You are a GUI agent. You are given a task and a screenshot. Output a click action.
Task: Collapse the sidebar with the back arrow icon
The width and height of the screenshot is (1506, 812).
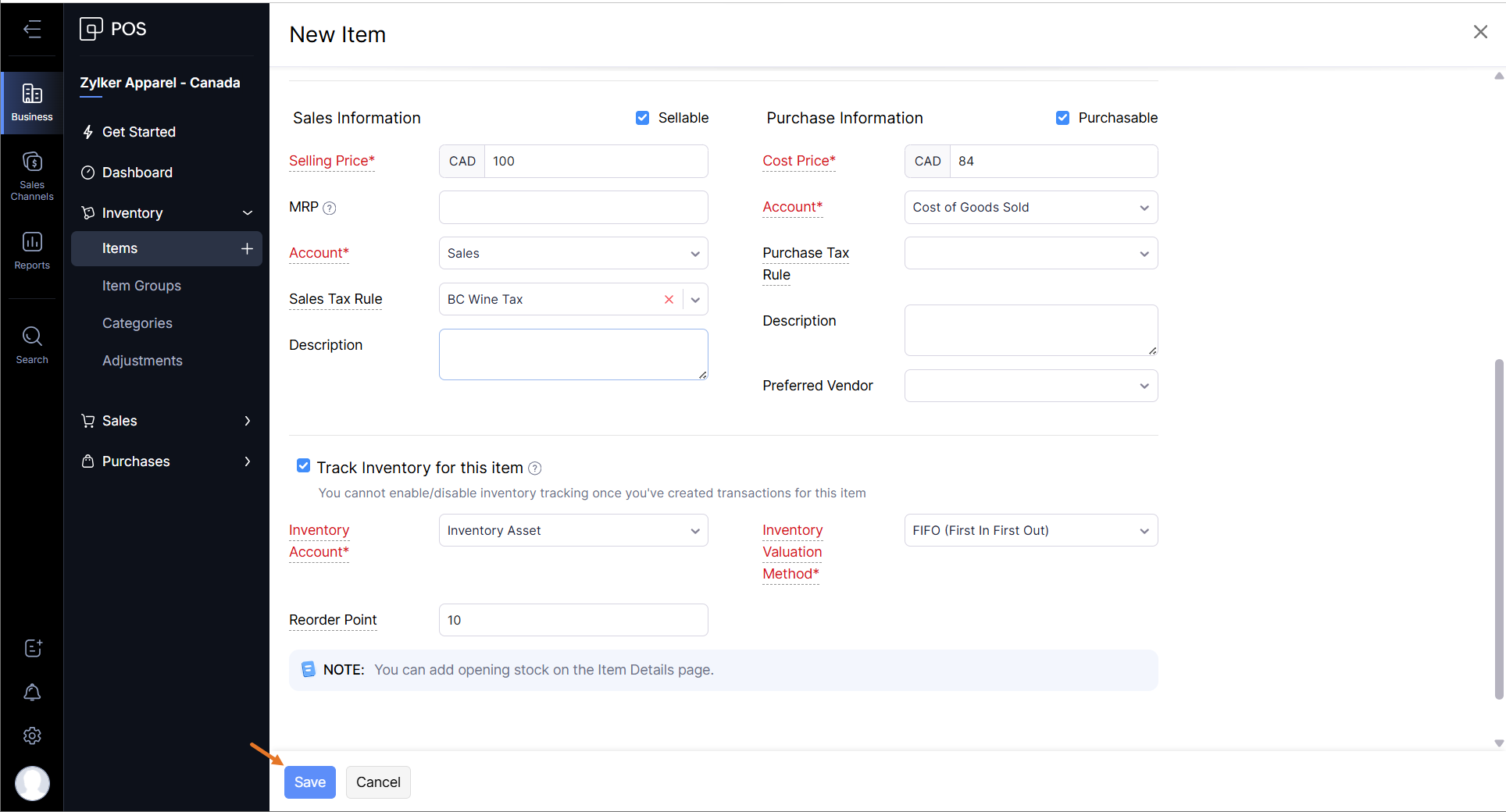point(32,30)
